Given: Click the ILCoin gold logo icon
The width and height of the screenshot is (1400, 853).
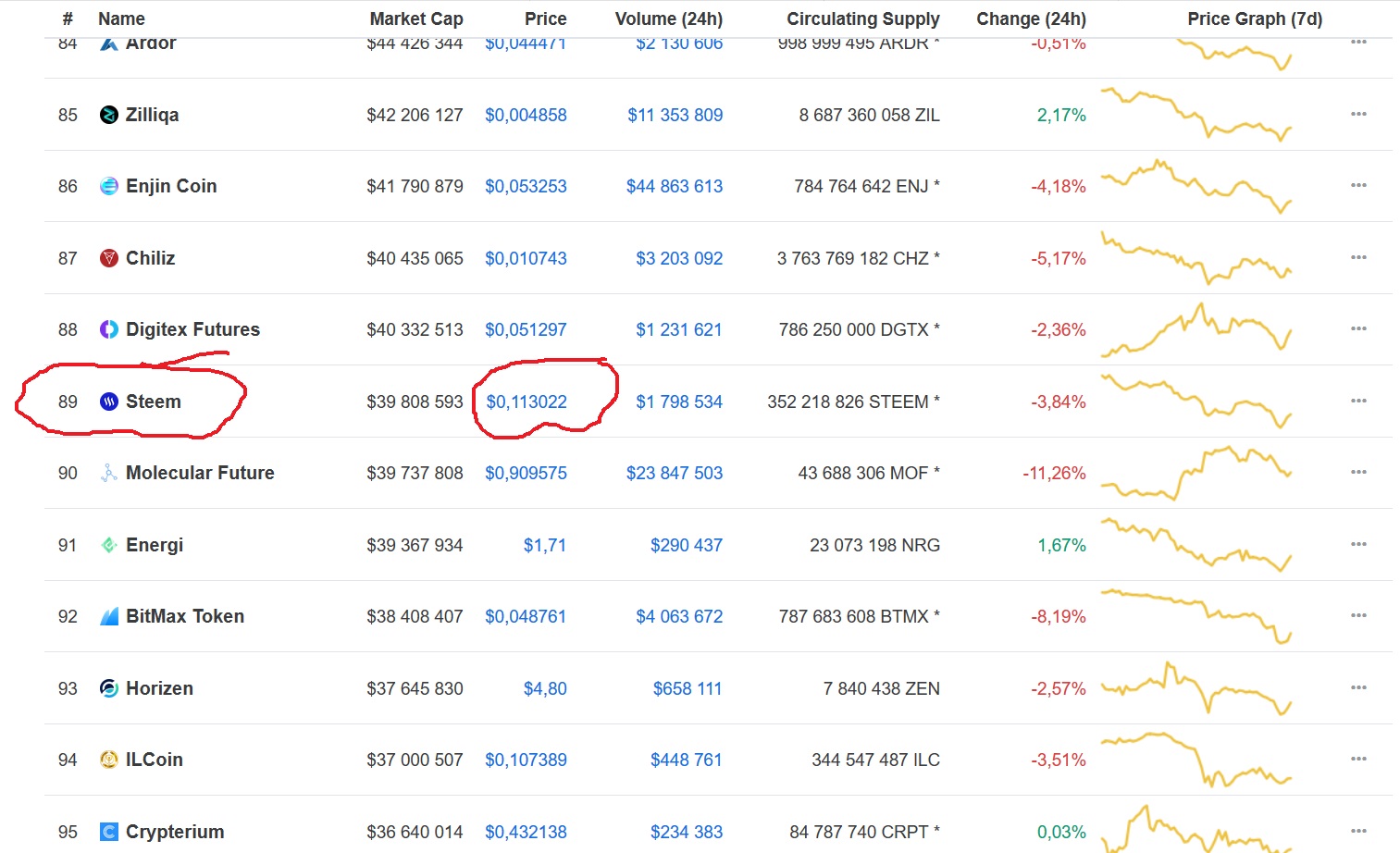Looking at the screenshot, I should click(109, 760).
